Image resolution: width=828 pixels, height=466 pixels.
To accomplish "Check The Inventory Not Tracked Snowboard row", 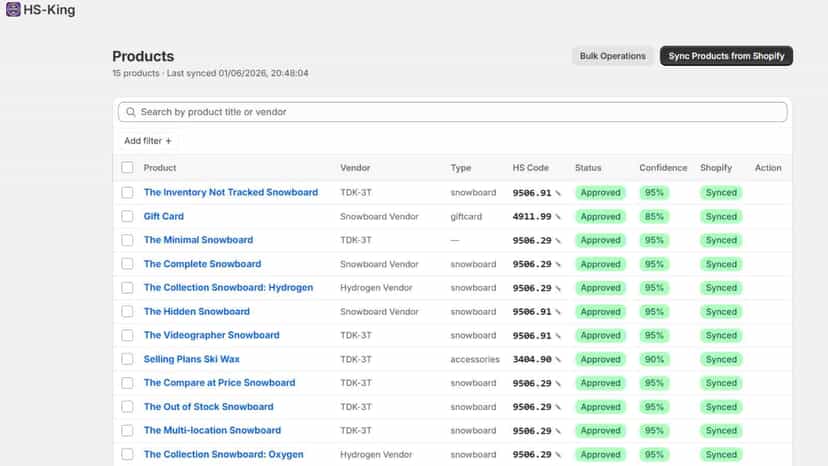I will [x=127, y=192].
